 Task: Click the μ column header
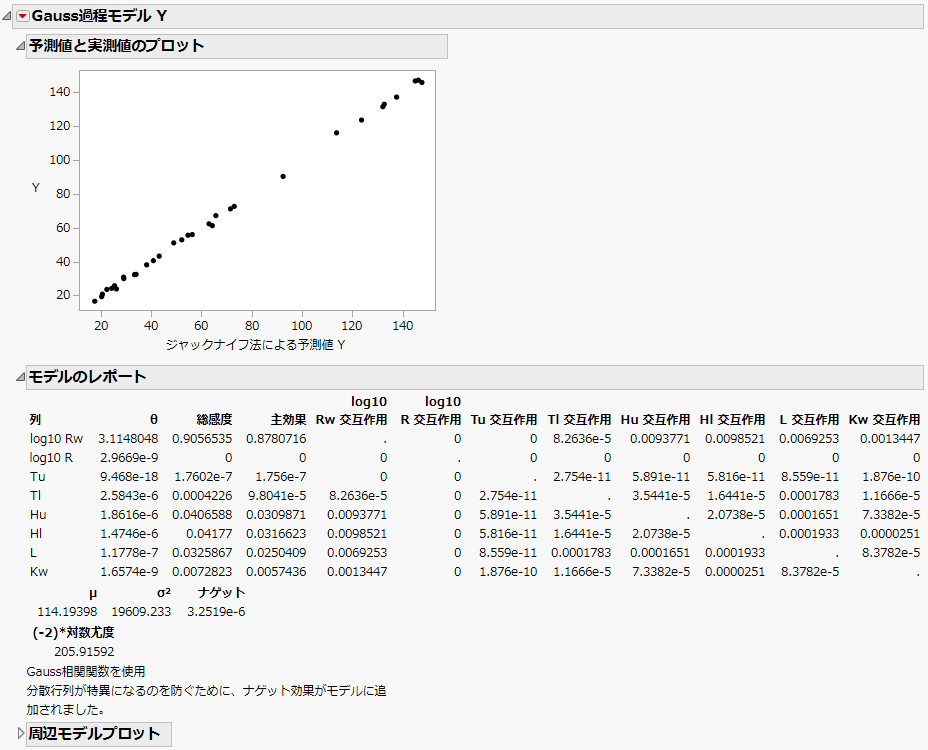[x=93, y=593]
